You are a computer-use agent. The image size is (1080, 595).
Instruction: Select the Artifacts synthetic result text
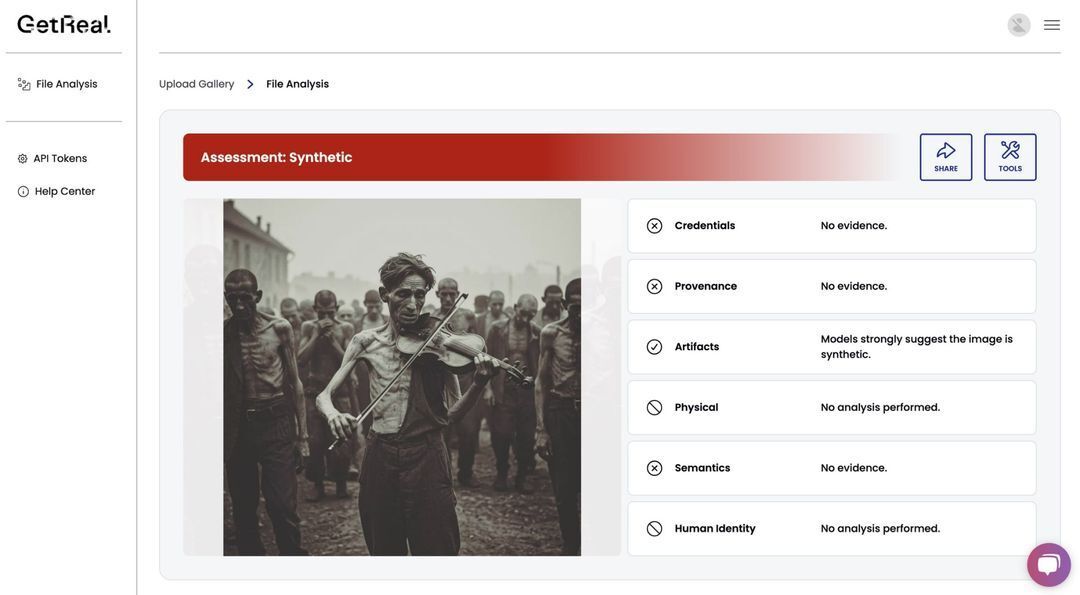tap(916, 347)
